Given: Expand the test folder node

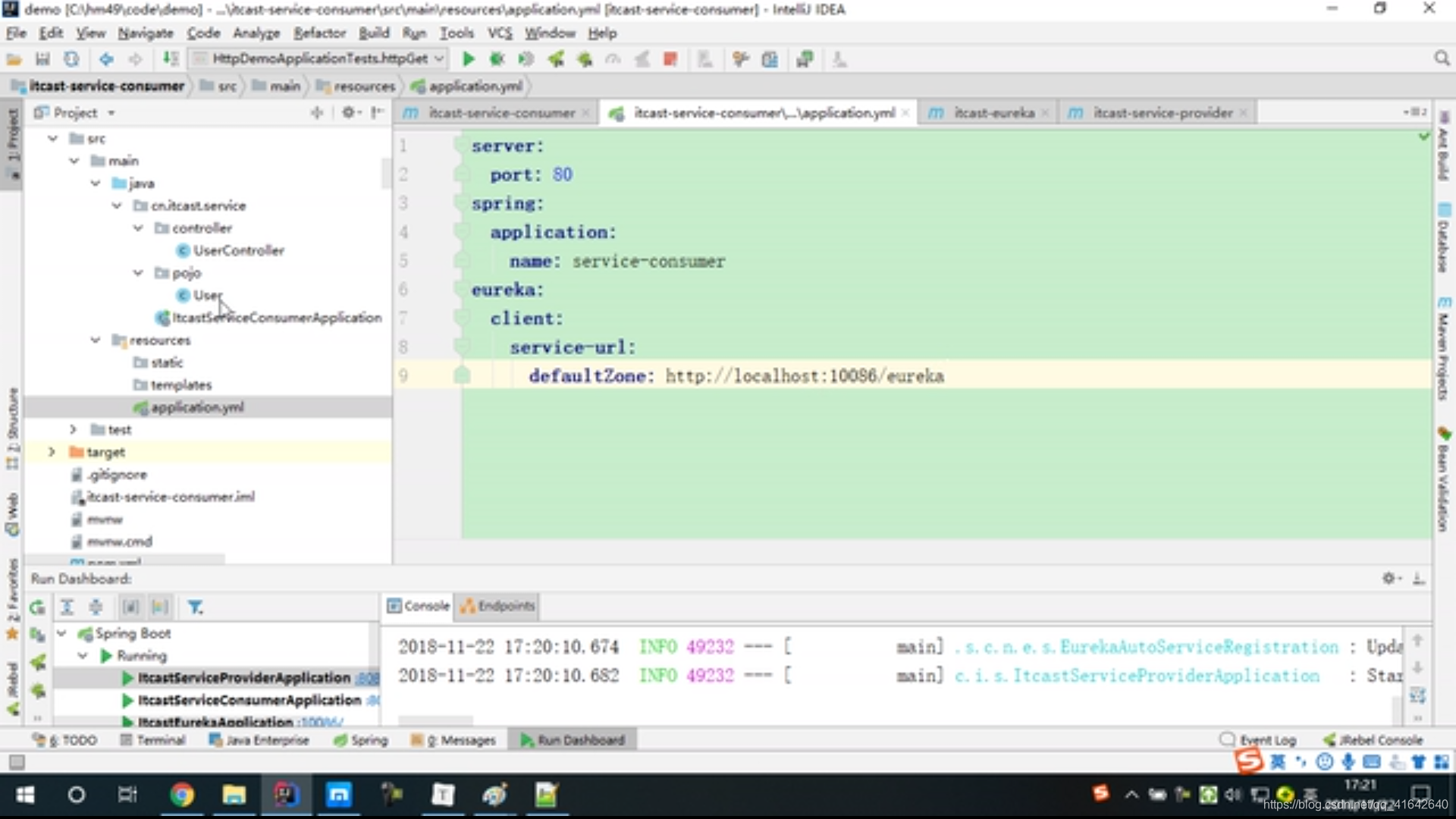Looking at the screenshot, I should click(x=74, y=430).
